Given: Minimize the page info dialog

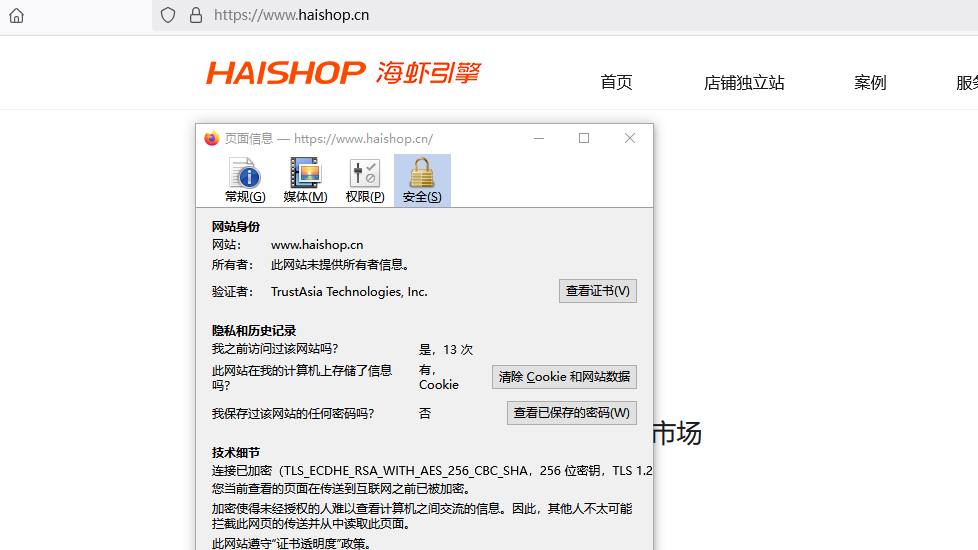Looking at the screenshot, I should pos(539,138).
